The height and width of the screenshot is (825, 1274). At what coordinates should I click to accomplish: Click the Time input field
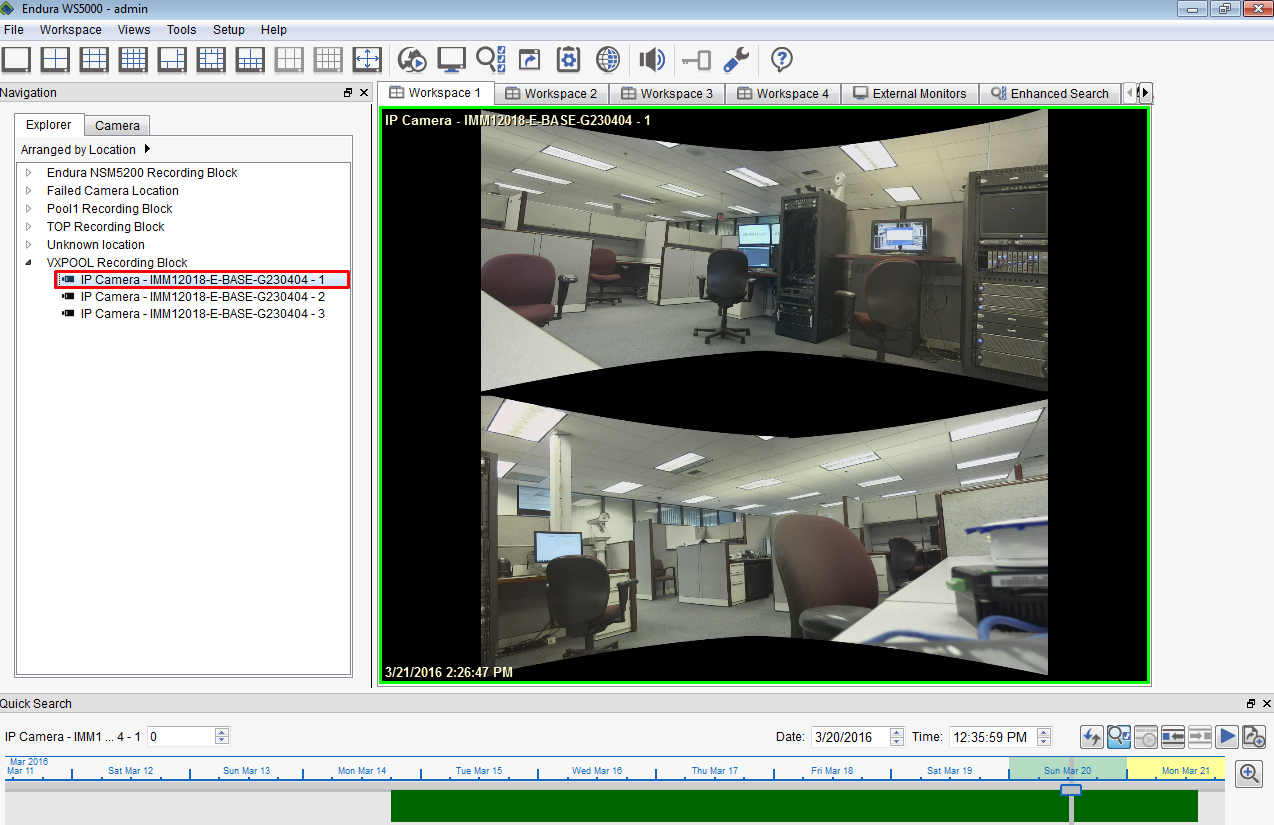tap(991, 737)
